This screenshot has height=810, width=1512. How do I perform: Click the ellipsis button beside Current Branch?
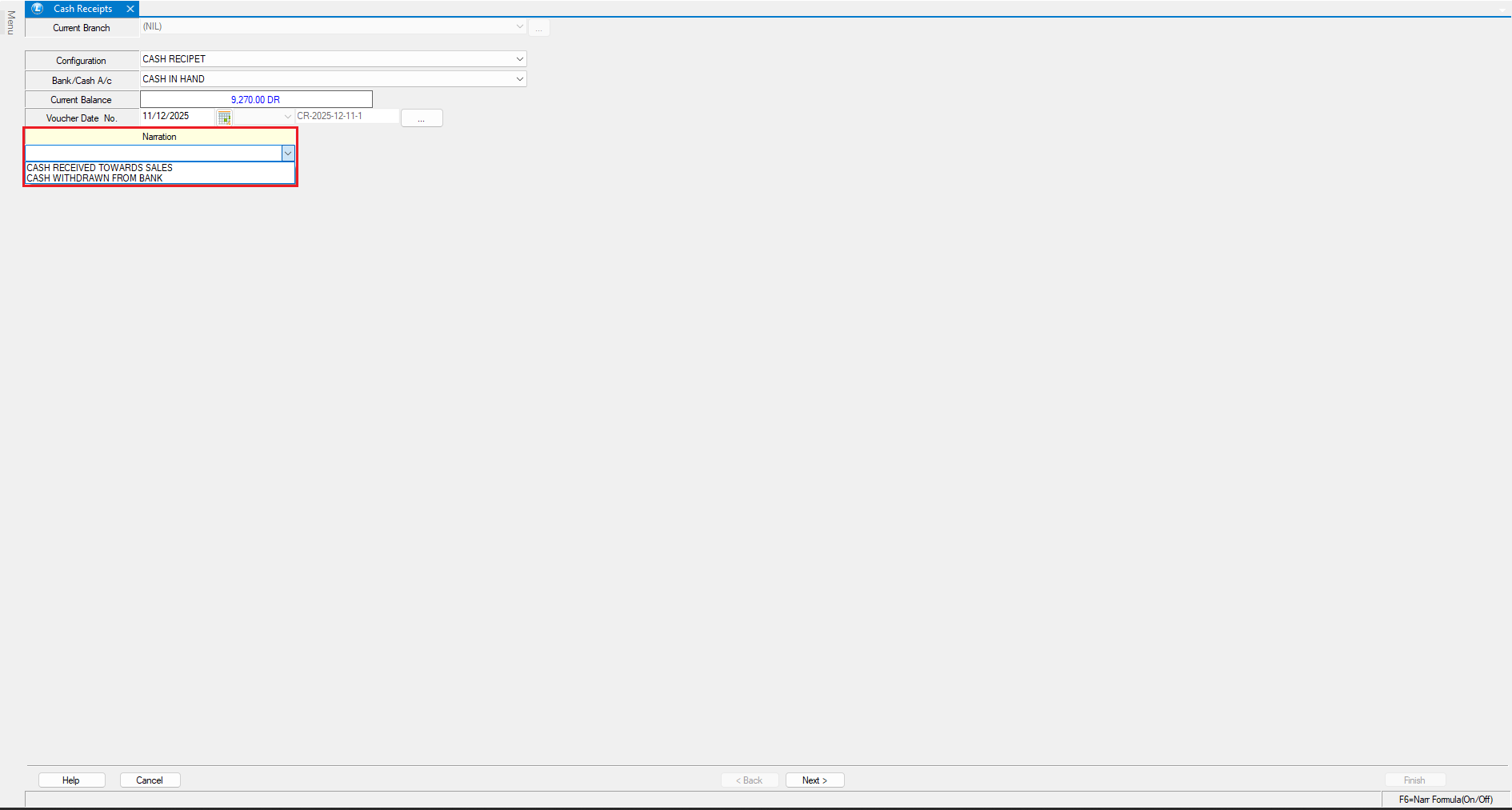tap(538, 29)
